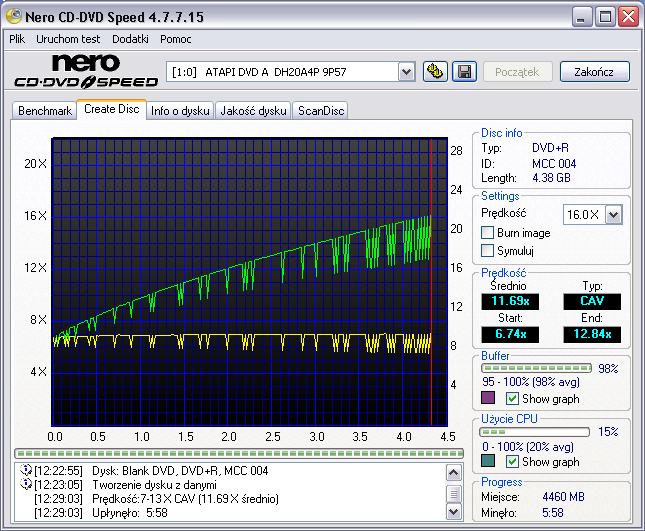Screen dimensions: 645x531
Task: Click the info icon beside the 12:22:55 log entry
Action: coord(26,469)
